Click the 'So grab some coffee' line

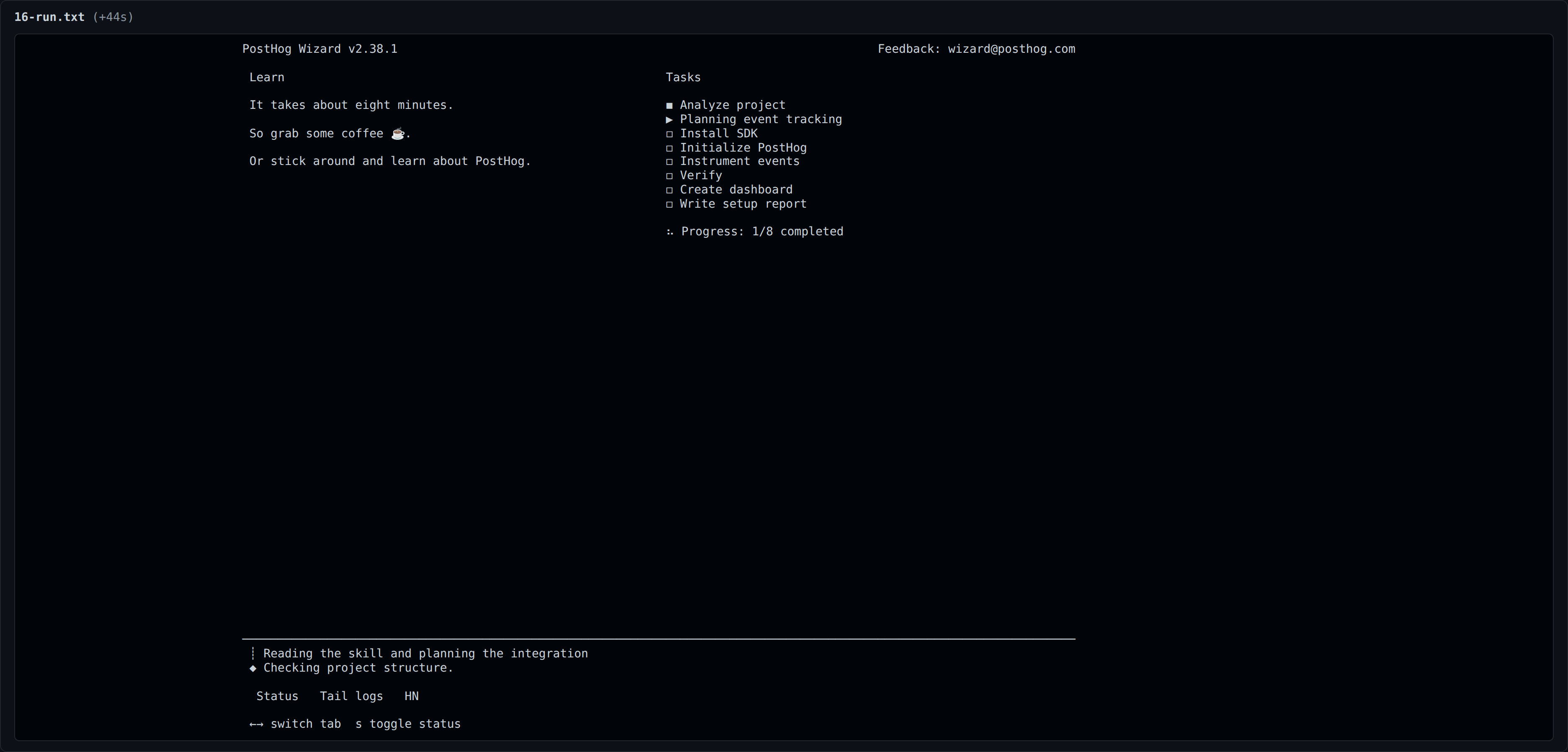330,133
